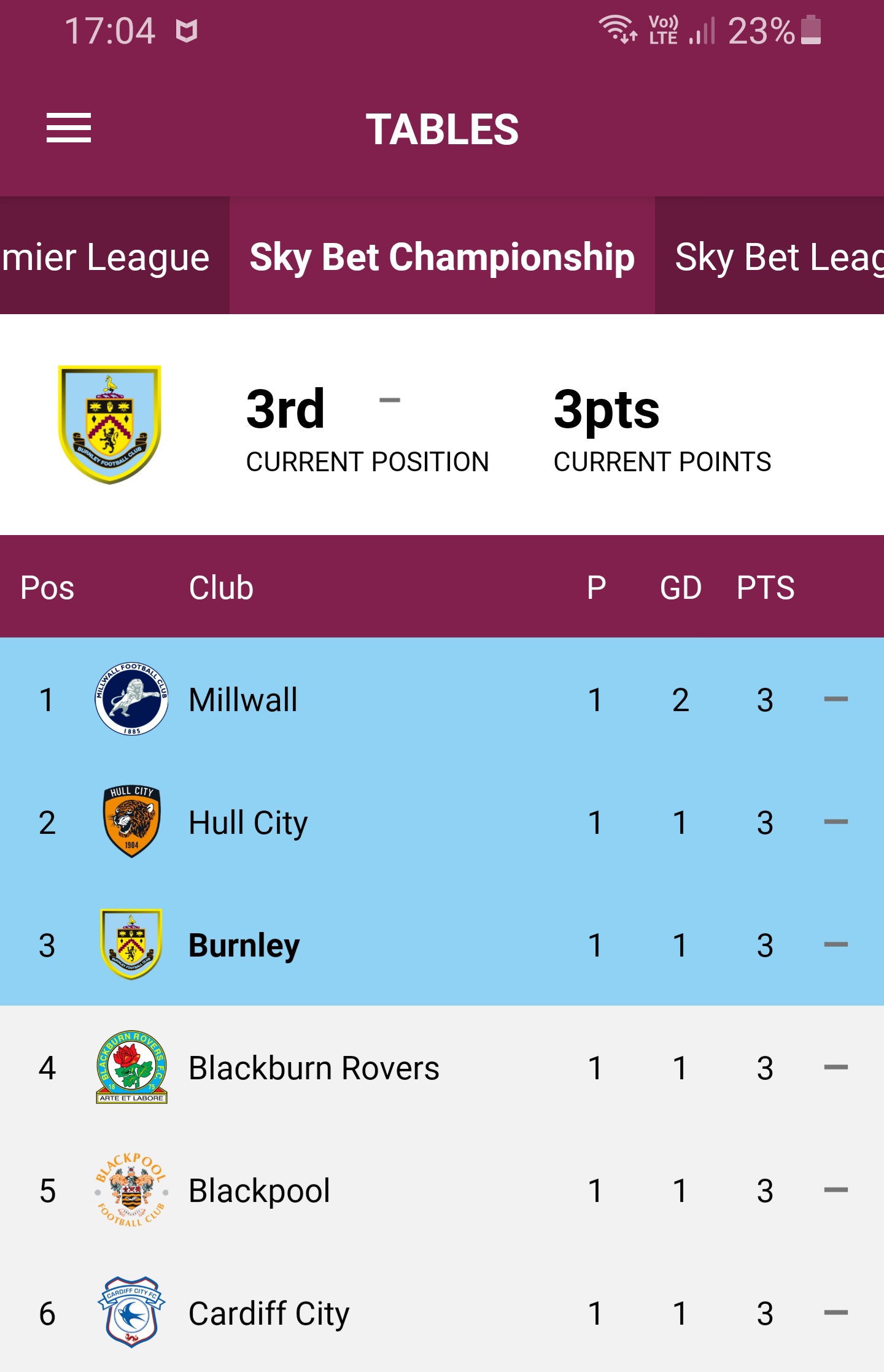The height and width of the screenshot is (1372, 884).
Task: Select the Sky Bet Championship tab
Action: 442,255
